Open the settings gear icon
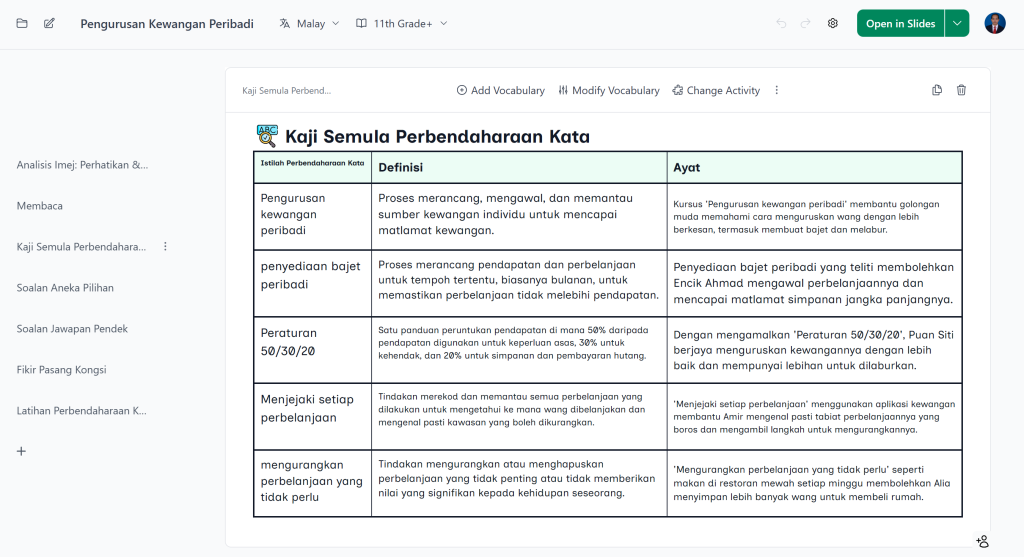 [x=833, y=24]
